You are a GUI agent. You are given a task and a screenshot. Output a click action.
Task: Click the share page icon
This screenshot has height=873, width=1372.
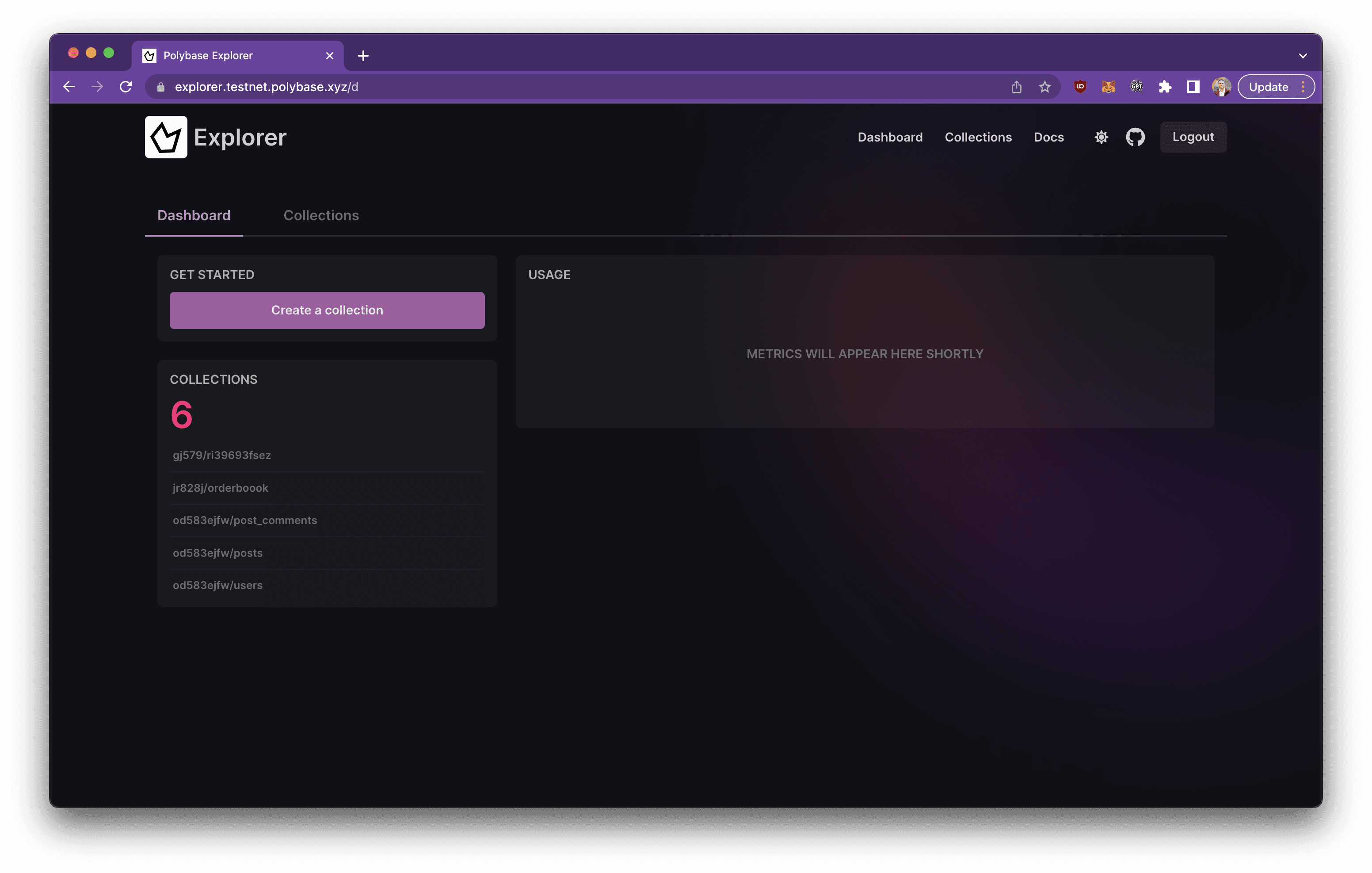pyautogui.click(x=1017, y=87)
